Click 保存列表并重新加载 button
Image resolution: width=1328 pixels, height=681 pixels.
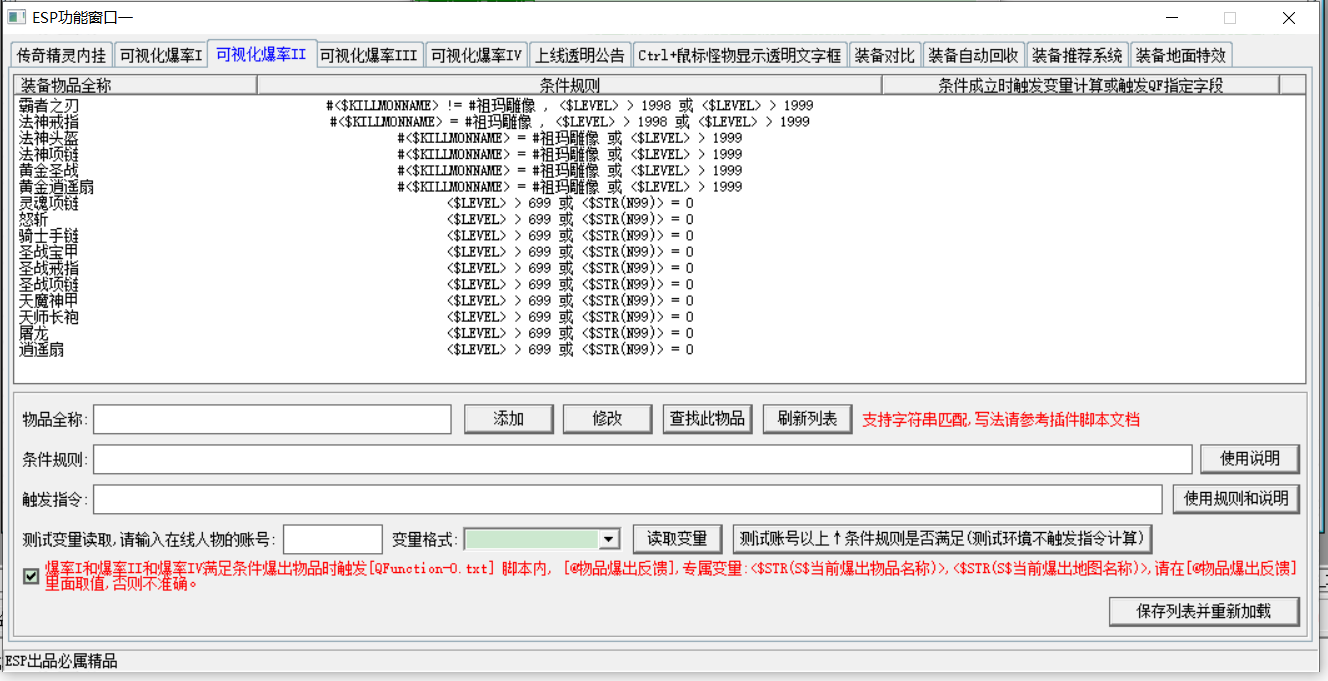pyautogui.click(x=1204, y=611)
